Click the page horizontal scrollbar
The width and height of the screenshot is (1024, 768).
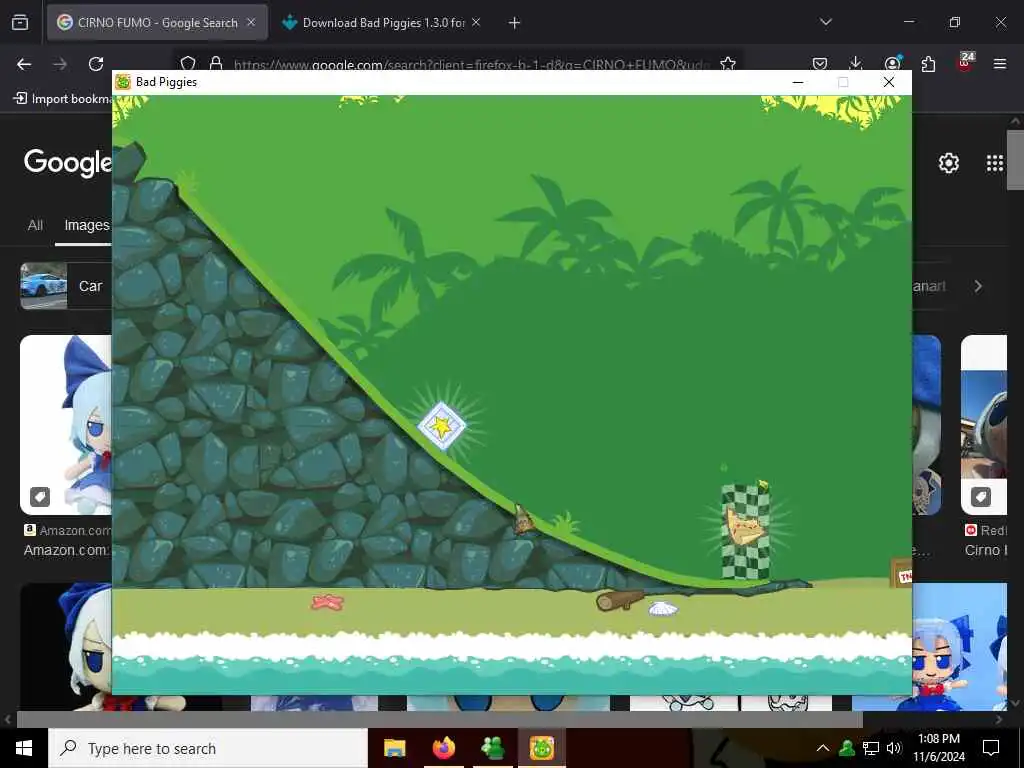439,719
